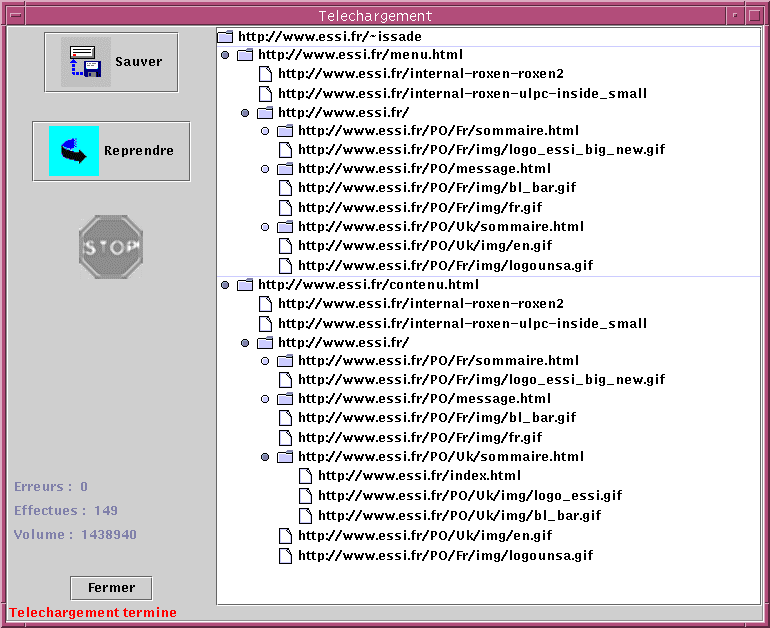Click the folder icon beside contenu.html
Viewport: 770px width, 628px height.
245,285
